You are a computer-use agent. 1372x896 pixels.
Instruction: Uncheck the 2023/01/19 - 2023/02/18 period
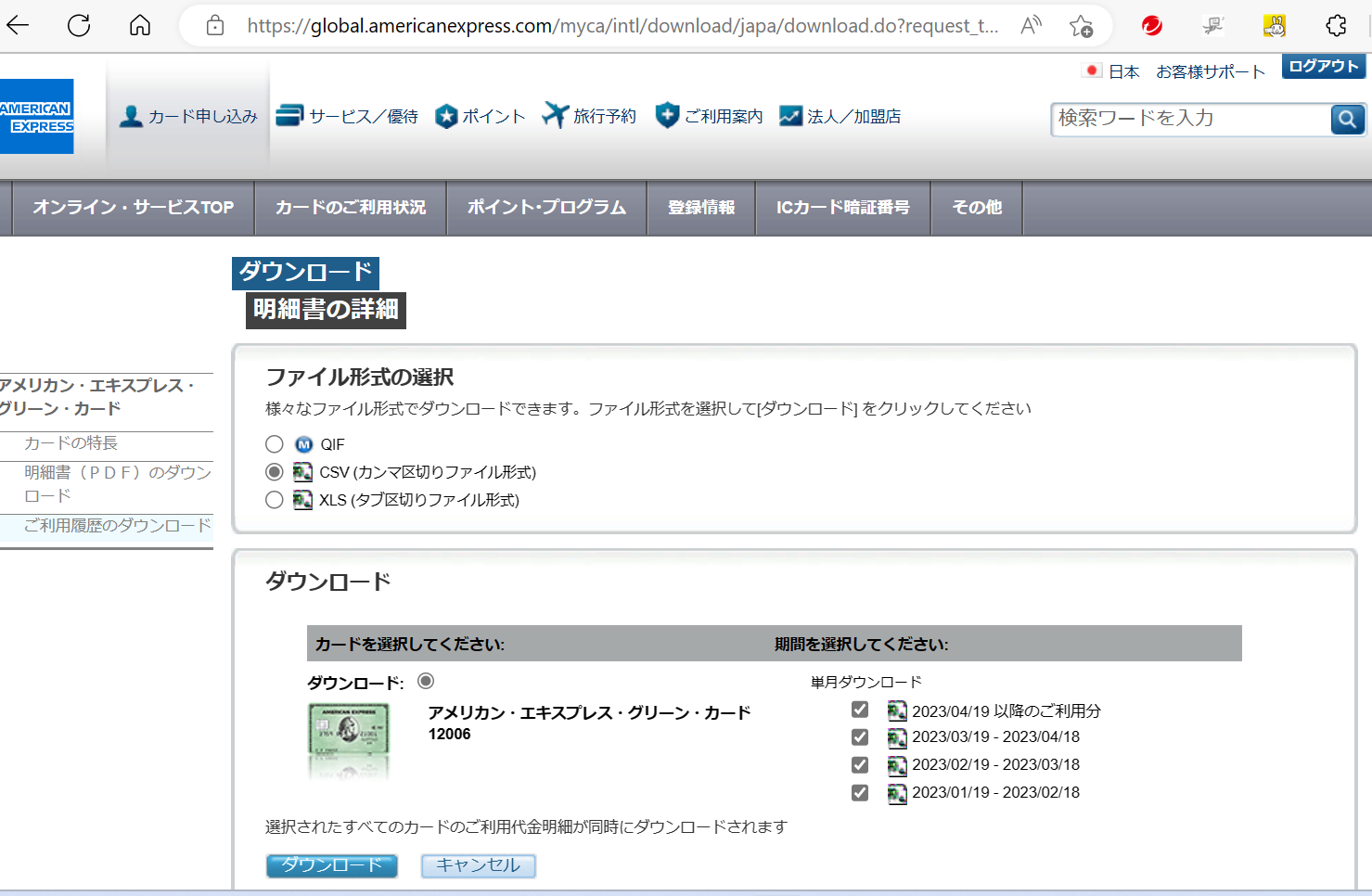click(860, 793)
